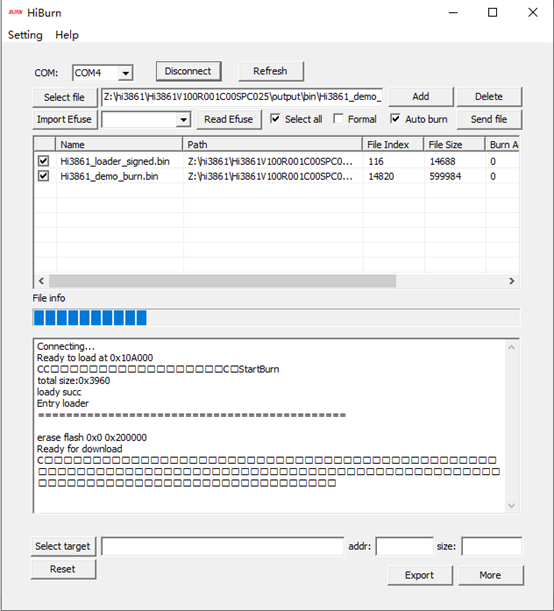Open the Setting menu
The image size is (554, 611).
click(x=25, y=35)
